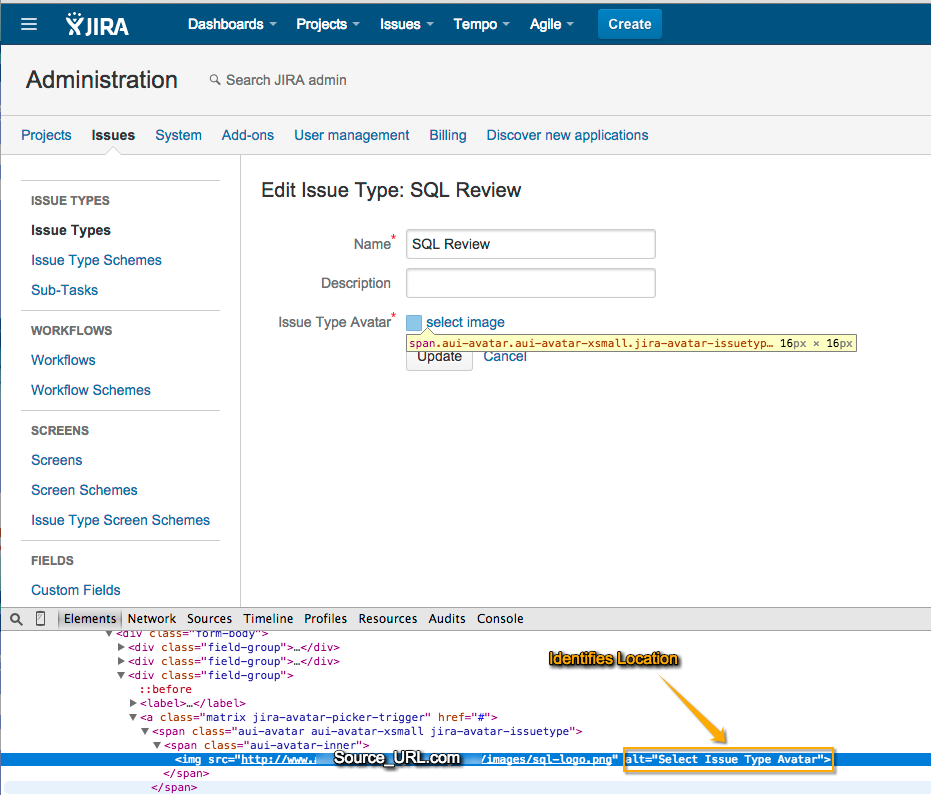
Task: Collapse the aui-avatar-inner span node
Action: (157, 746)
